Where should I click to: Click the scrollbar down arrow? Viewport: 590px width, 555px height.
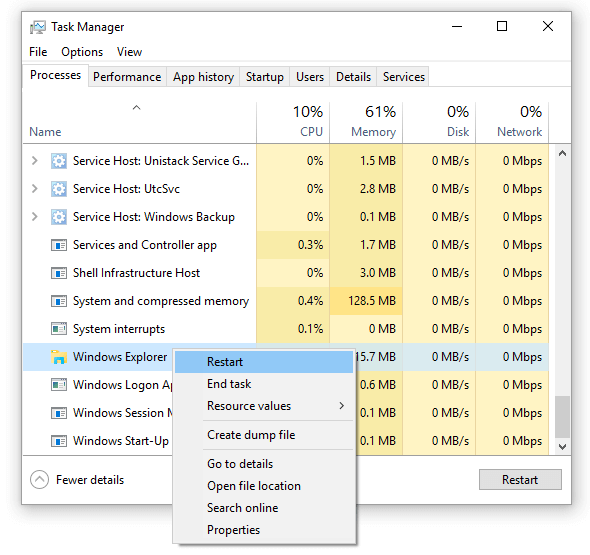[x=562, y=447]
